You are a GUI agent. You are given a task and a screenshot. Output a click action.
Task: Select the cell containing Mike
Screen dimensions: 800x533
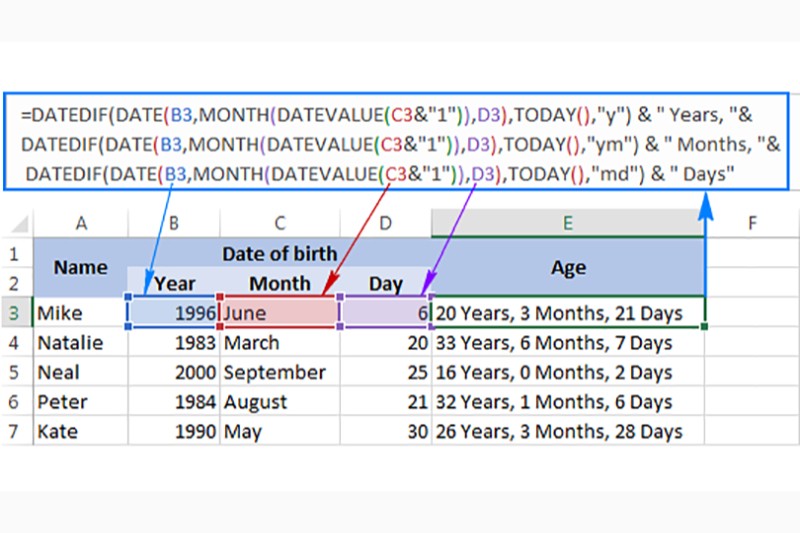click(x=80, y=313)
